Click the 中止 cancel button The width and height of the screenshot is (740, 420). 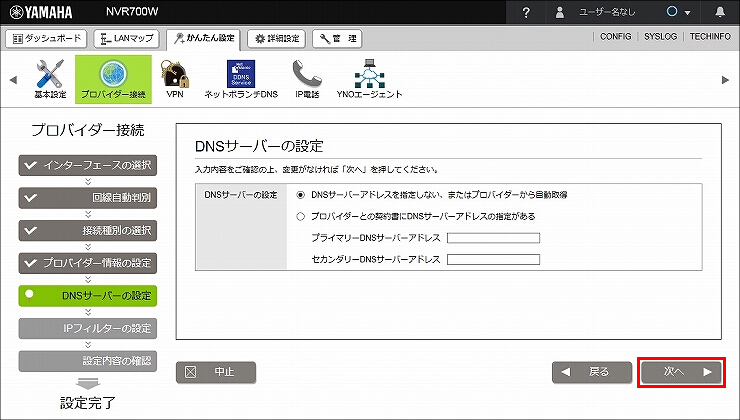216,372
